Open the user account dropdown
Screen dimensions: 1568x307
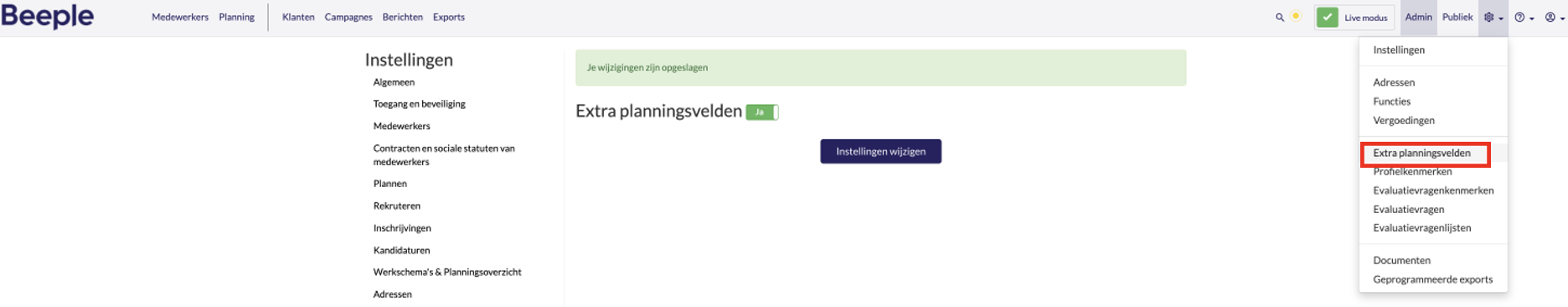[1555, 18]
